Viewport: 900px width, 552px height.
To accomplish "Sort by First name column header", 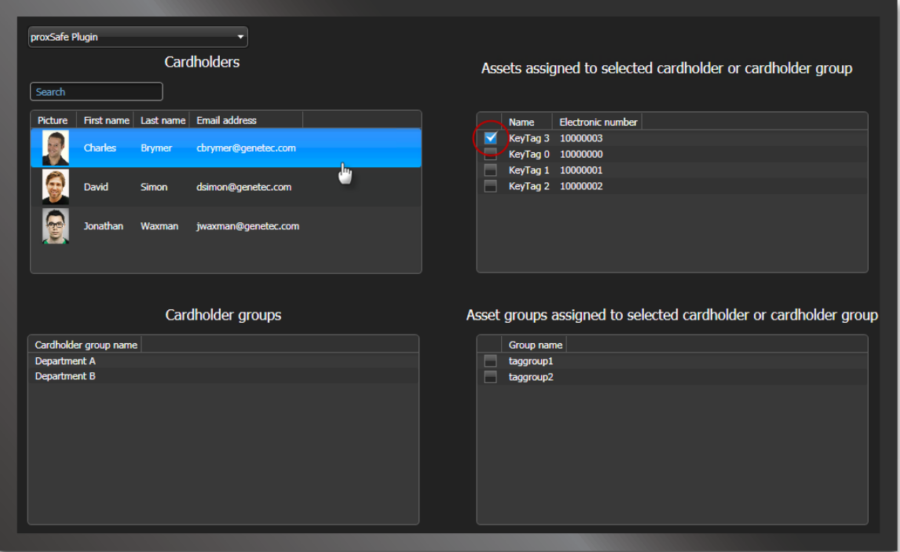I will pyautogui.click(x=106, y=120).
